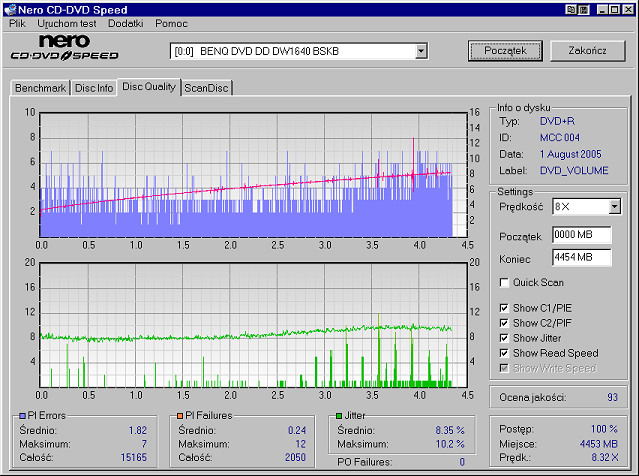Image resolution: width=639 pixels, height=476 pixels.
Task: Click PI Failures Całość value 2050
Action: [295, 458]
